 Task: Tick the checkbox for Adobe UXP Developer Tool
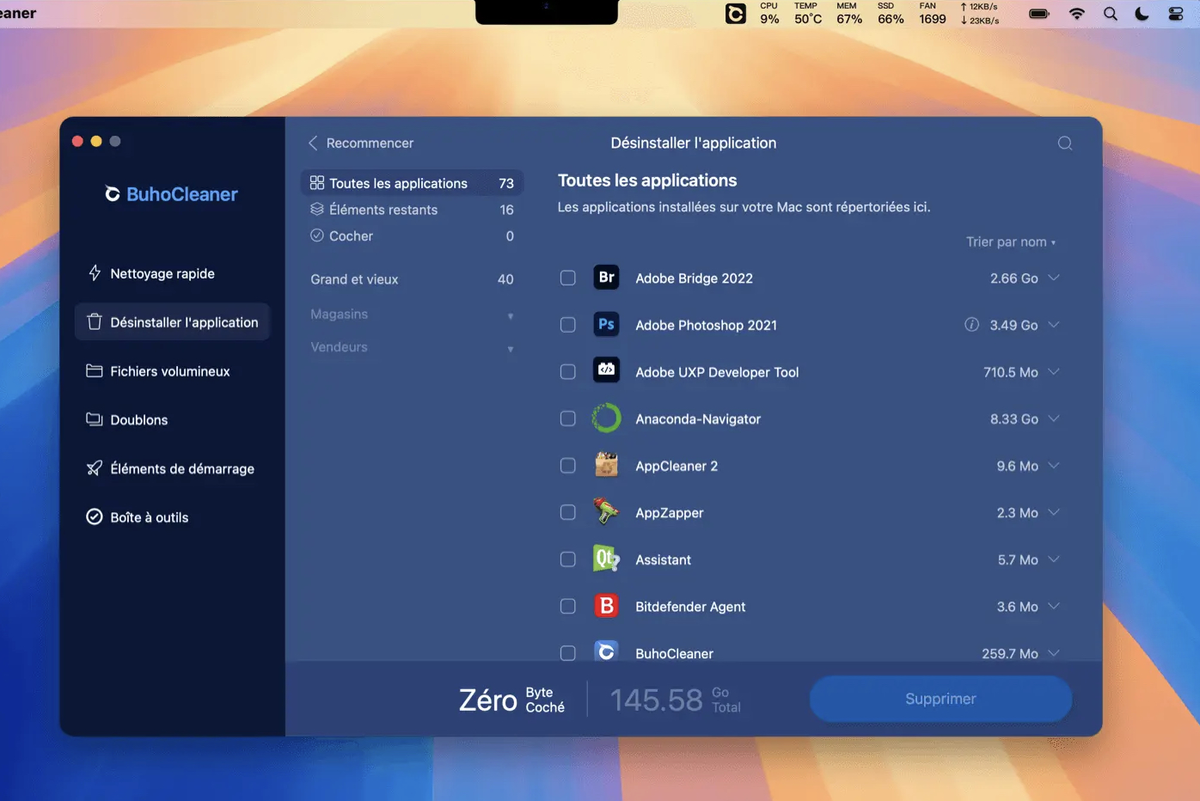point(568,372)
